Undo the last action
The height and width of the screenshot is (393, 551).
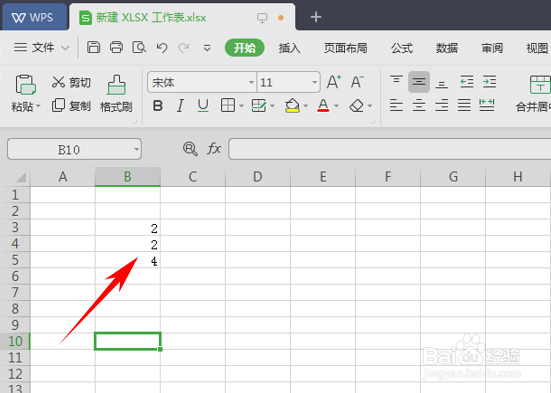coord(162,47)
